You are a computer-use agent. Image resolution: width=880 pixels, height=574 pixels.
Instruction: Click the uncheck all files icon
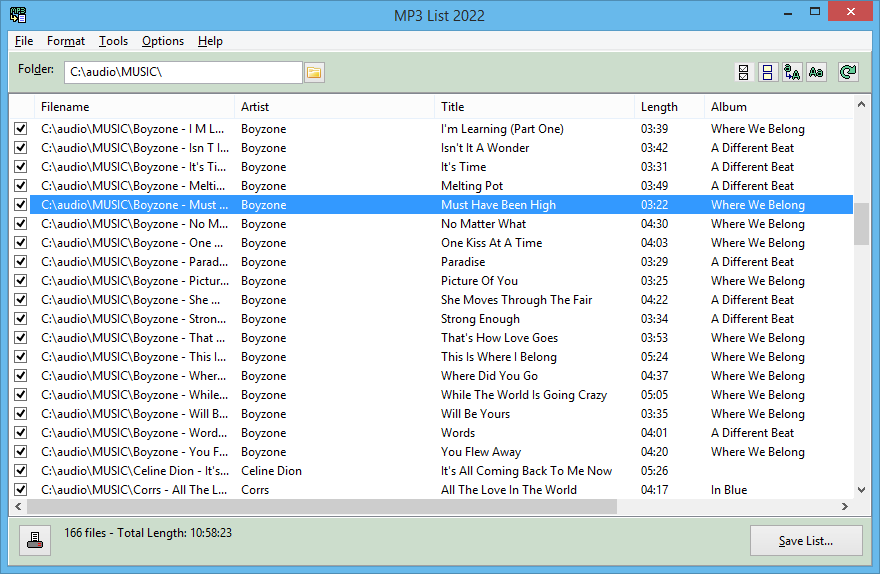(768, 72)
